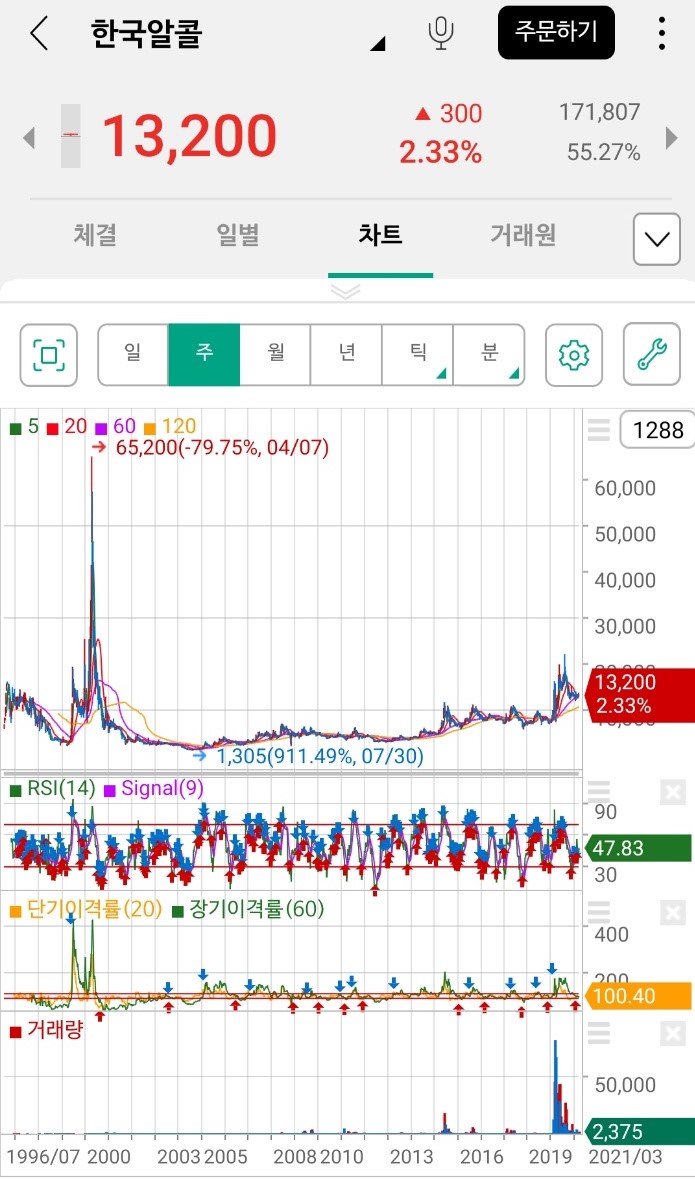This screenshot has width=695, height=1179.
Task: Tap the microphone voice search icon
Action: click(x=441, y=34)
